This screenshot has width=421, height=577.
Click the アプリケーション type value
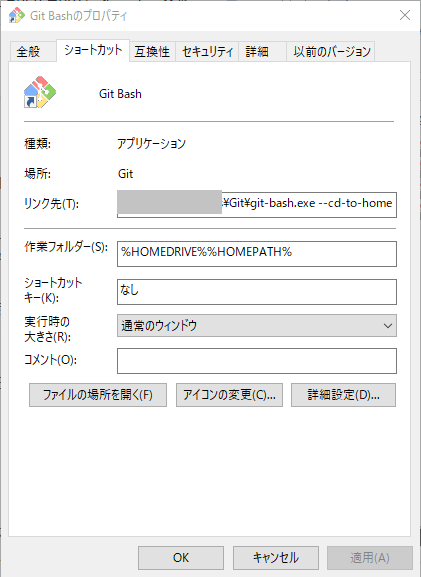152,143
